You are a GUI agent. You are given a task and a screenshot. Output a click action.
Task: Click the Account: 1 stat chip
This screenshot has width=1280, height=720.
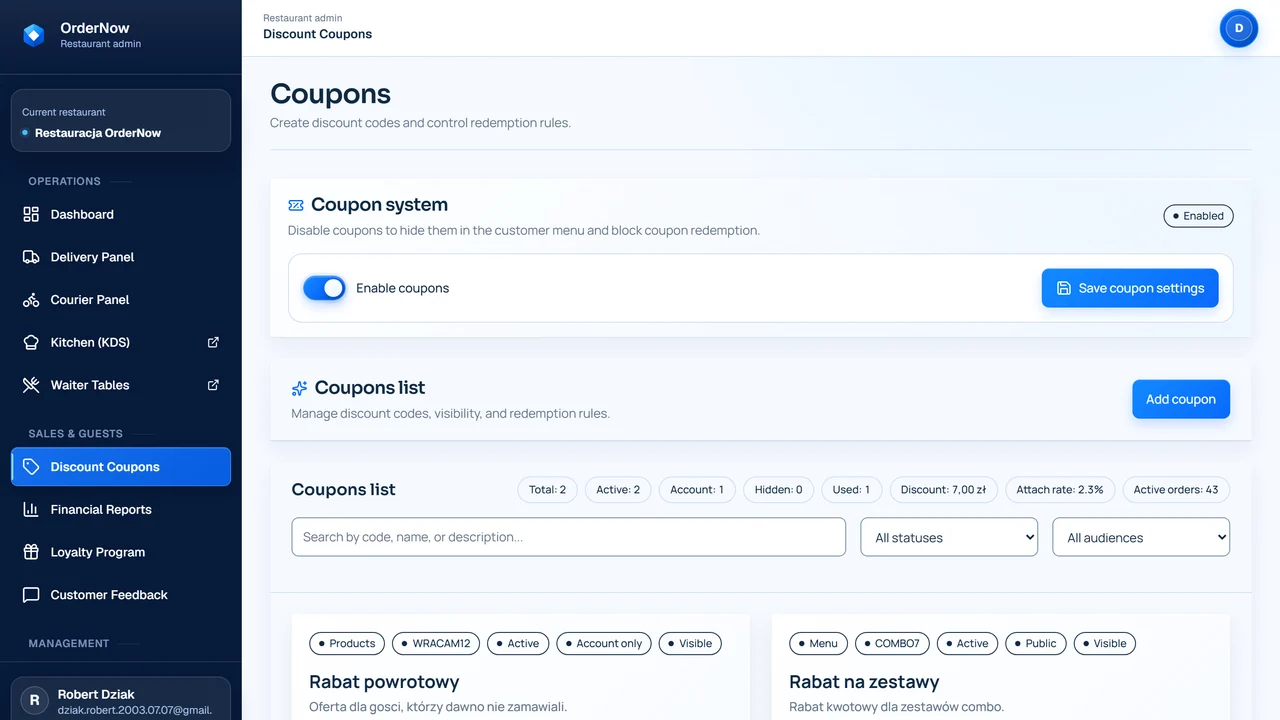(x=697, y=490)
